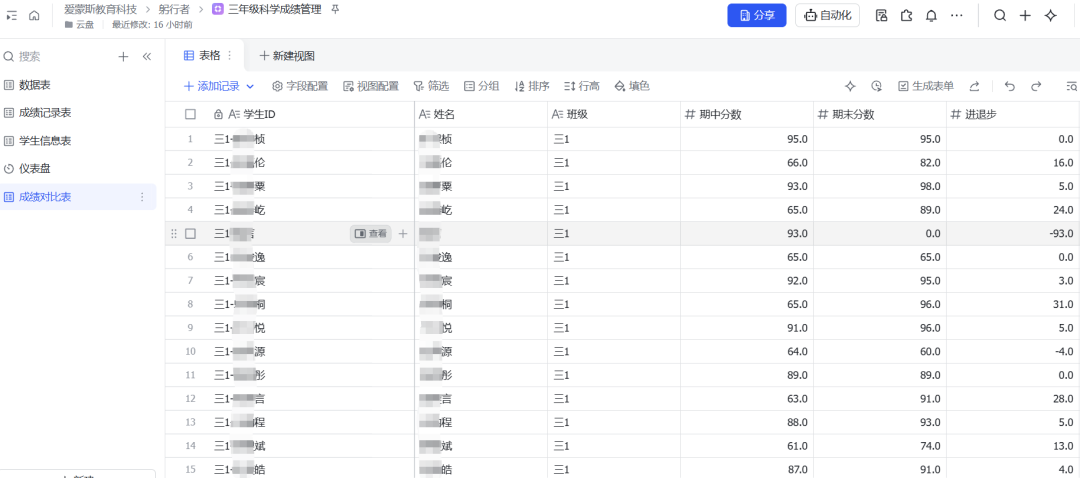Open the AI assistant sparkle icon in header

[x=1050, y=15]
